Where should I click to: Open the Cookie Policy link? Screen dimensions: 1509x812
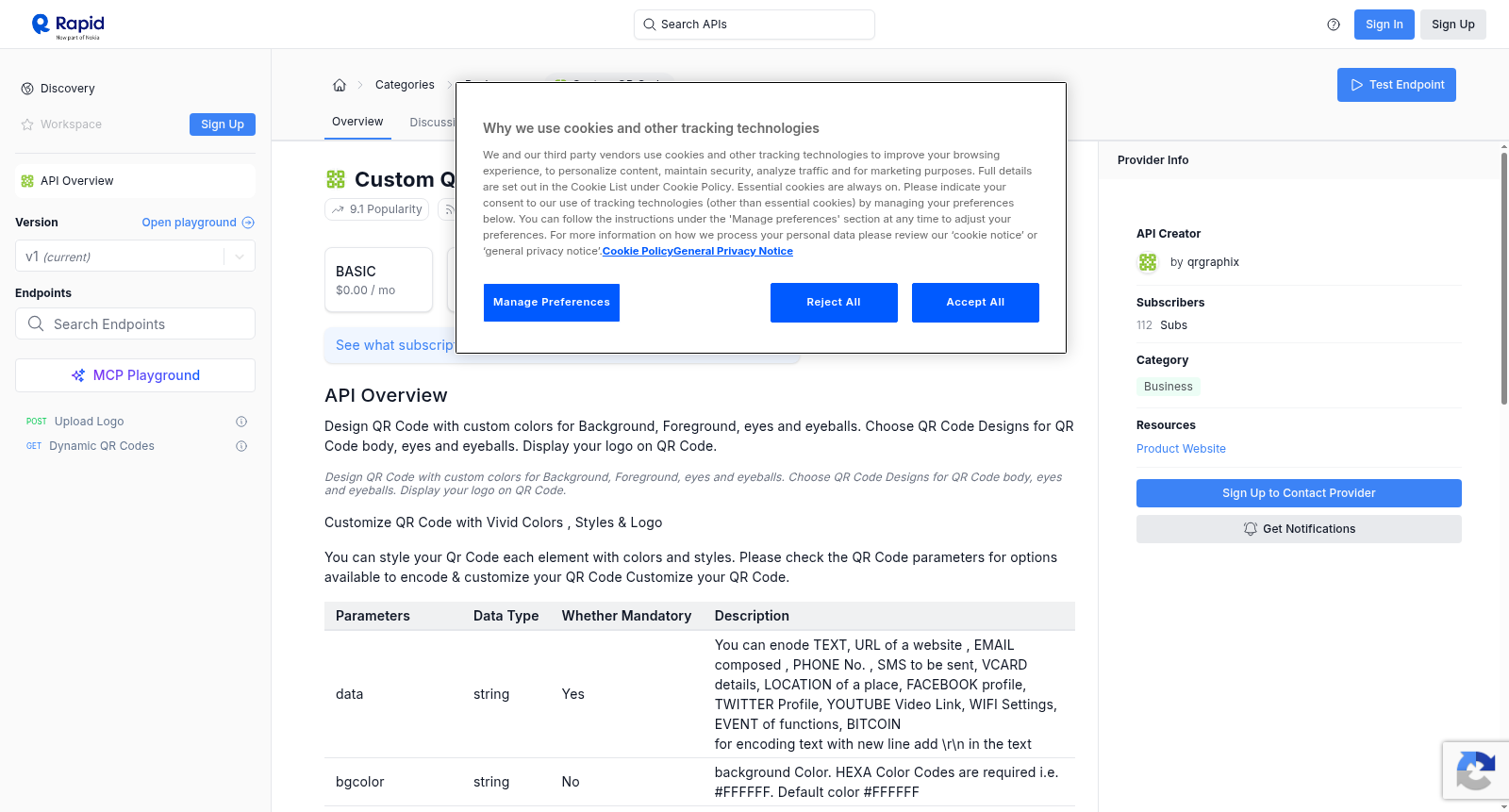pos(638,251)
